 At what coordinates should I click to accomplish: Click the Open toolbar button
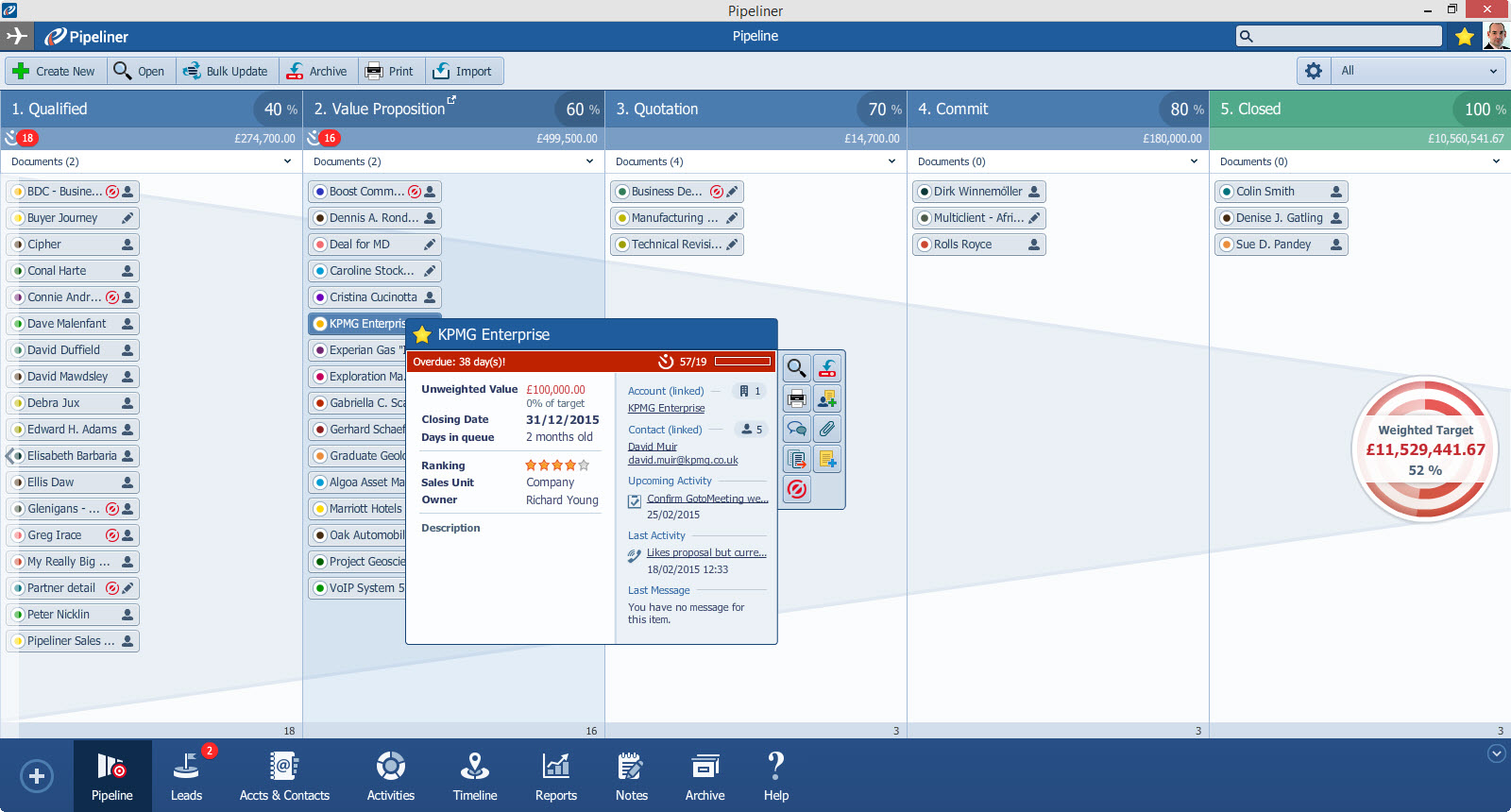[x=139, y=71]
